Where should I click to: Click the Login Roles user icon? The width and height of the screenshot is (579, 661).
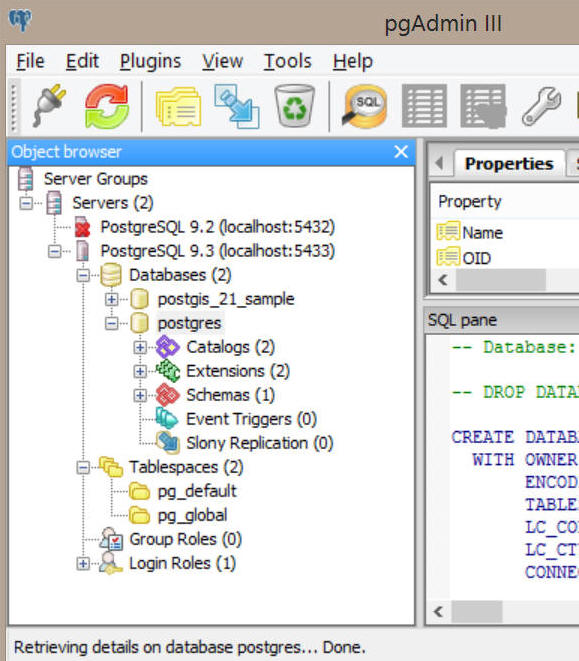[x=110, y=563]
